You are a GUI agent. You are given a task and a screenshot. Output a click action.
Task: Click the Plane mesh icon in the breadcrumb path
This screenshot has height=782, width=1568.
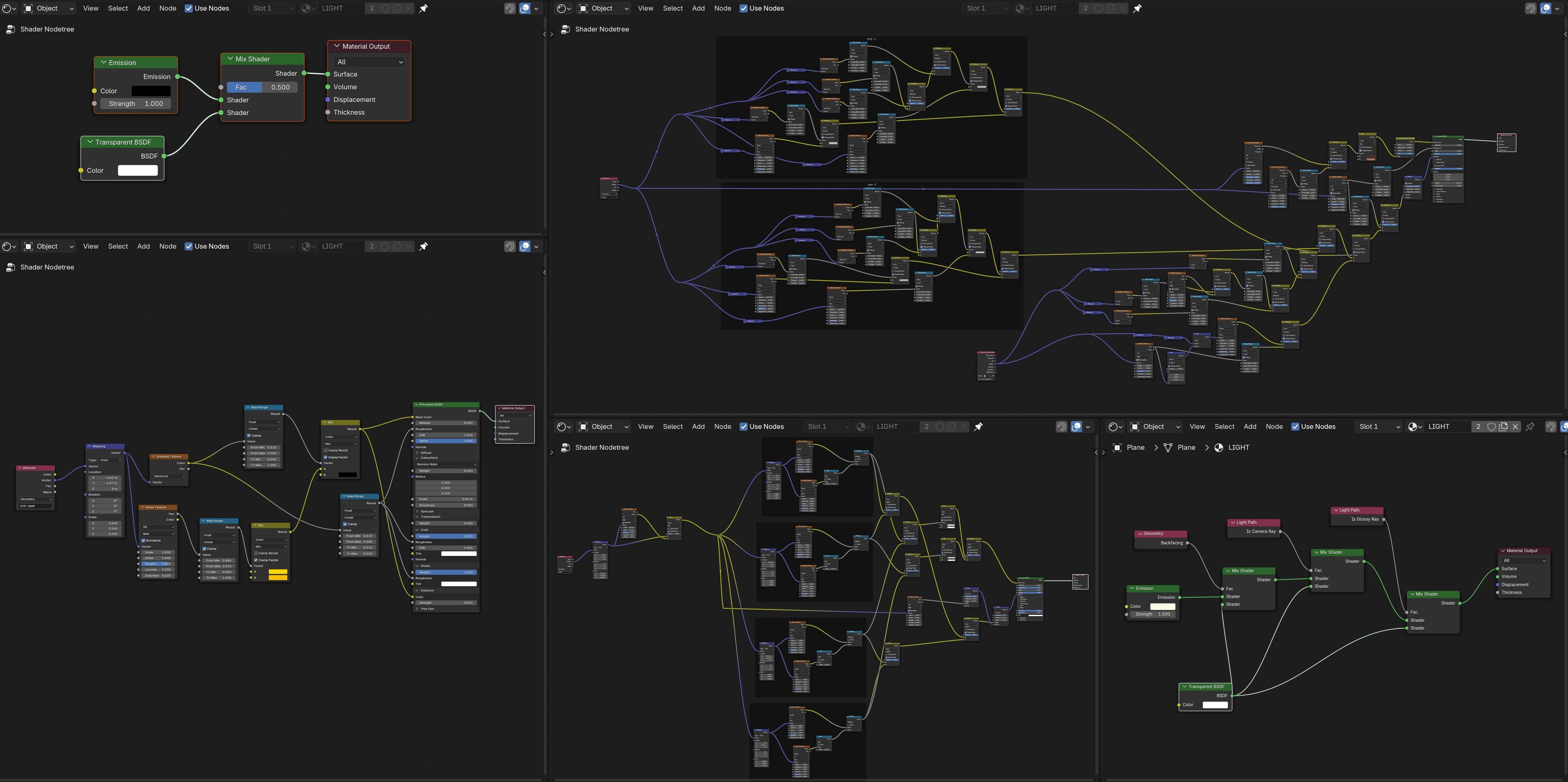pos(1168,447)
